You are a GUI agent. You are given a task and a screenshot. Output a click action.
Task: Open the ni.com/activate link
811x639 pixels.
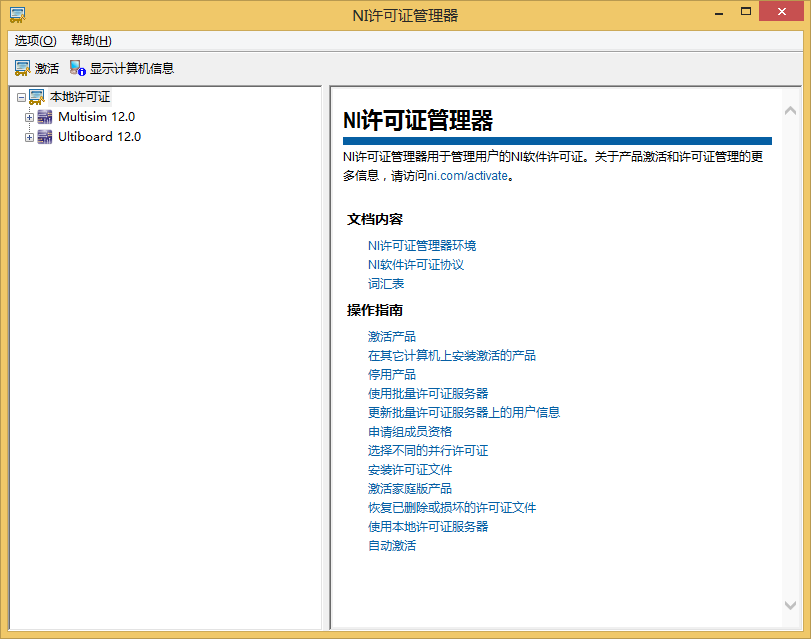pyautogui.click(x=467, y=176)
